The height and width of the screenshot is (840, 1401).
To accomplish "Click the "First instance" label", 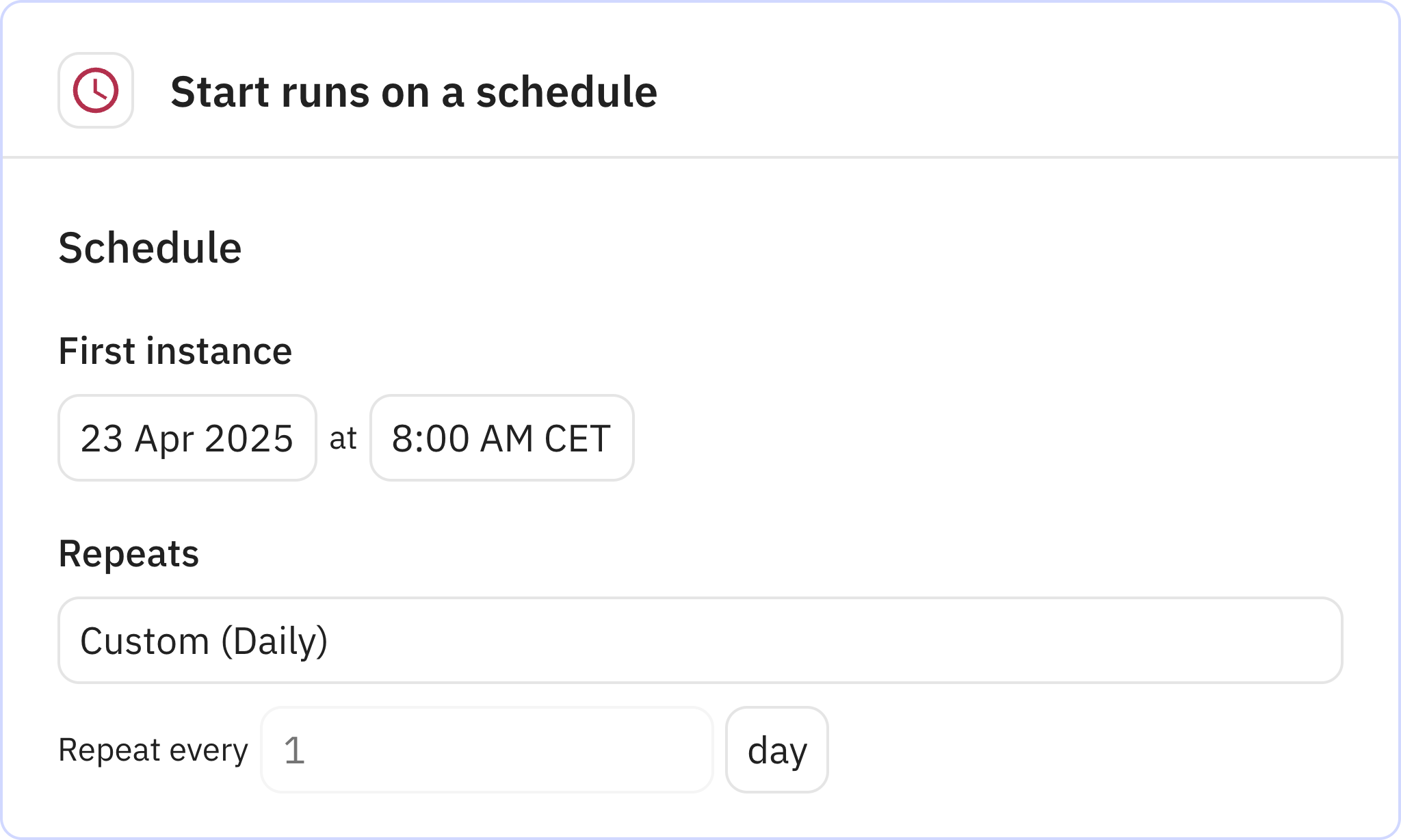I will tap(175, 351).
